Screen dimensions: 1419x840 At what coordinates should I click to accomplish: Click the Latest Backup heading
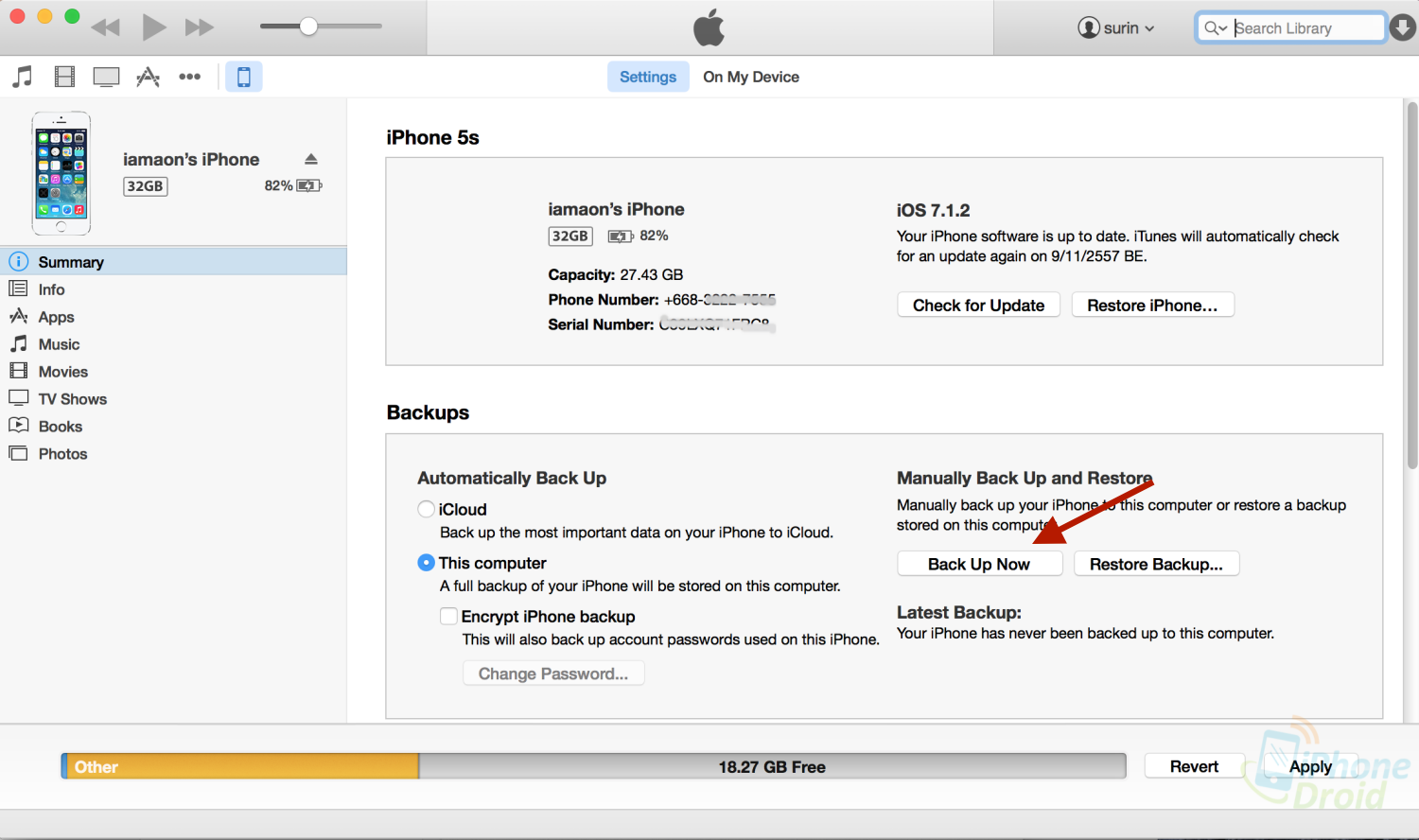coord(959,612)
